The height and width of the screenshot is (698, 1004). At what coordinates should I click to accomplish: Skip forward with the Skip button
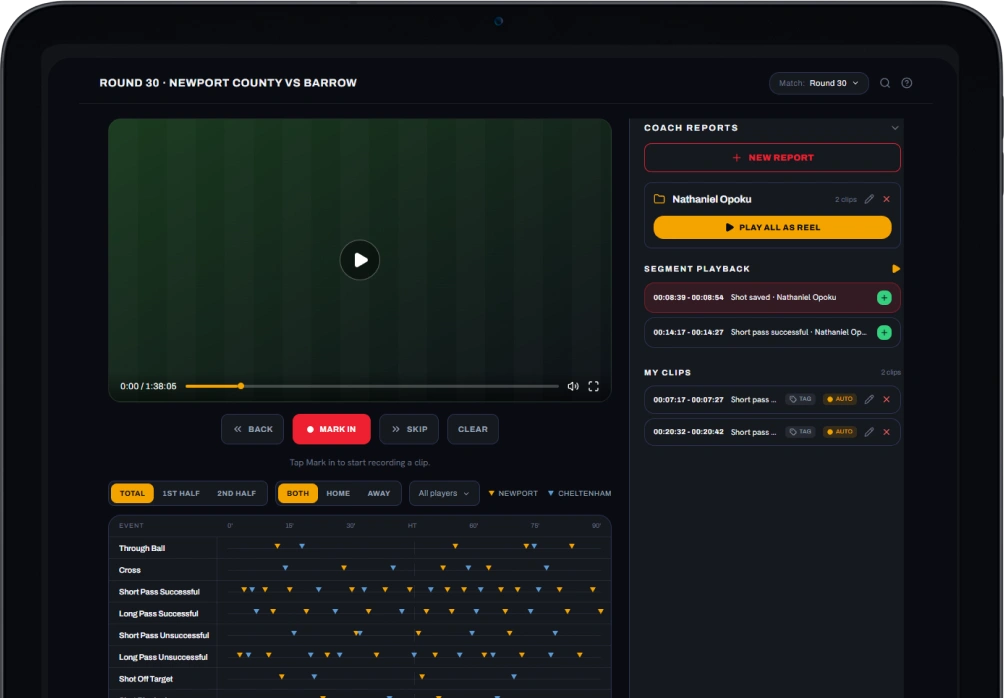[409, 429]
